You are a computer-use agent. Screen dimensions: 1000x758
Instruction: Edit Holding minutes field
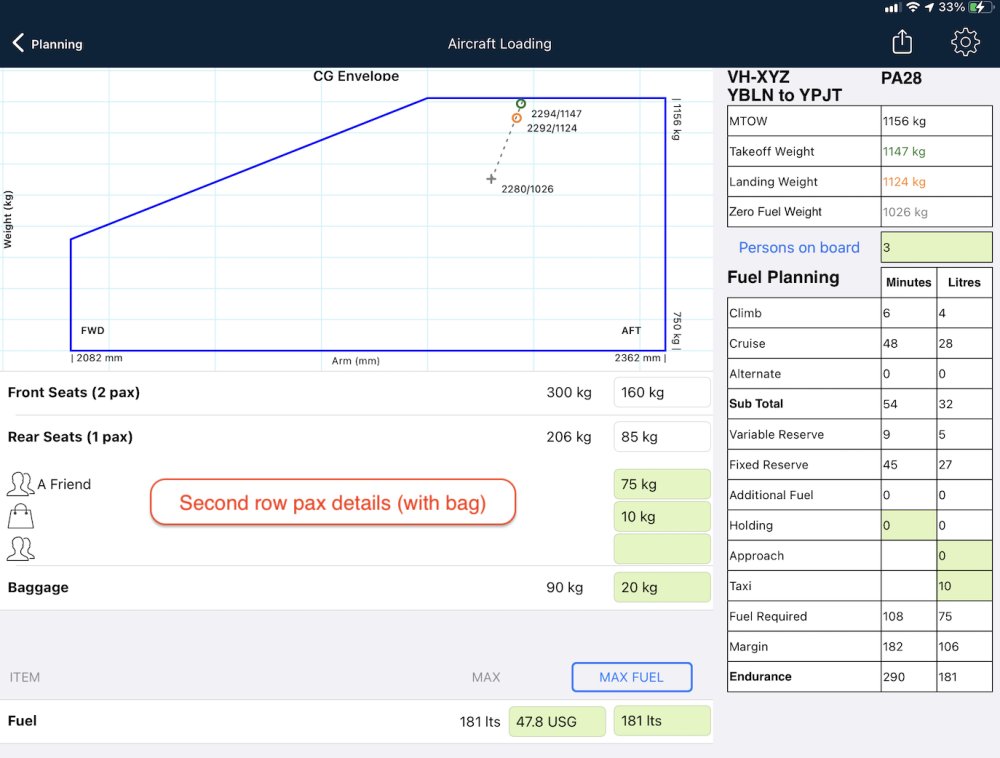[x=909, y=525]
